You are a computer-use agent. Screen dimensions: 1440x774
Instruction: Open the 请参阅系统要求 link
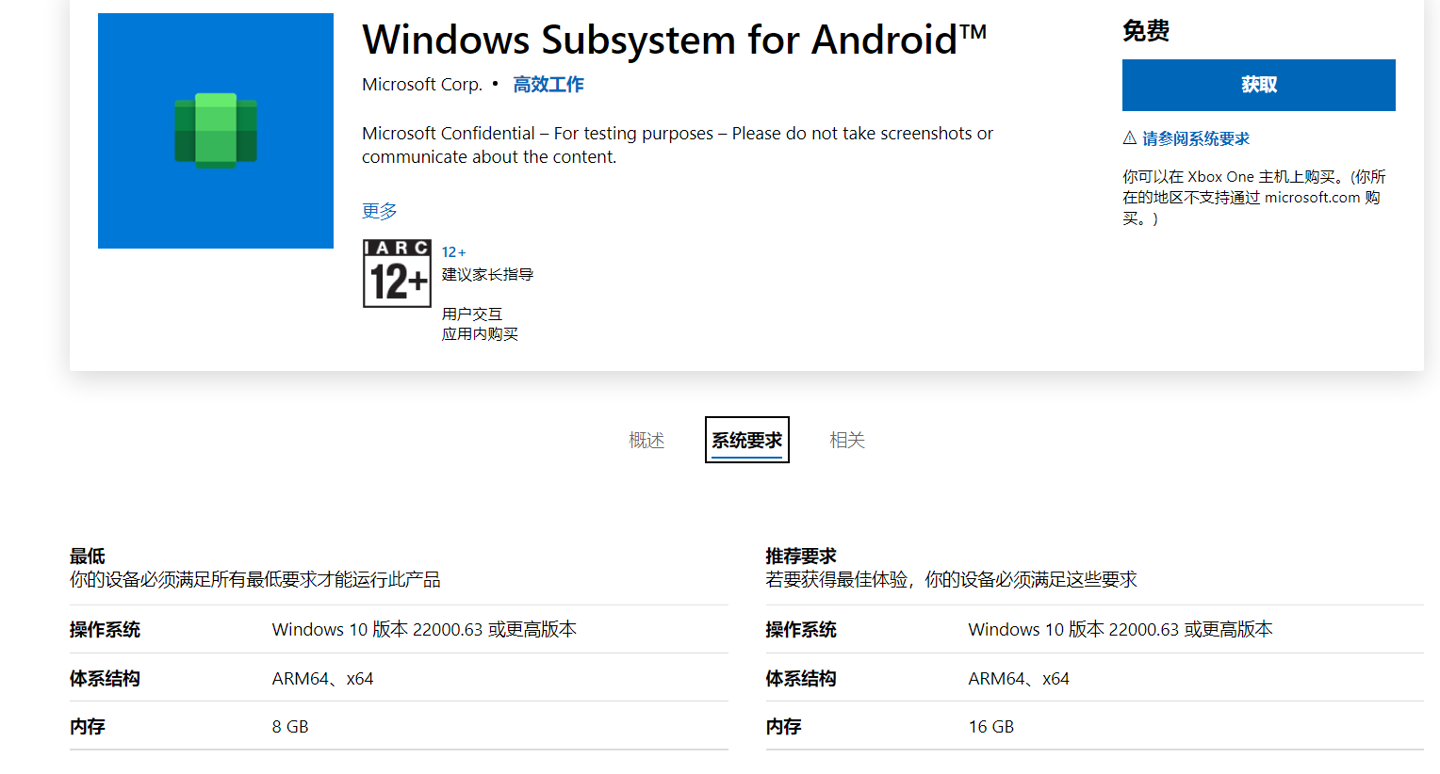[1196, 139]
